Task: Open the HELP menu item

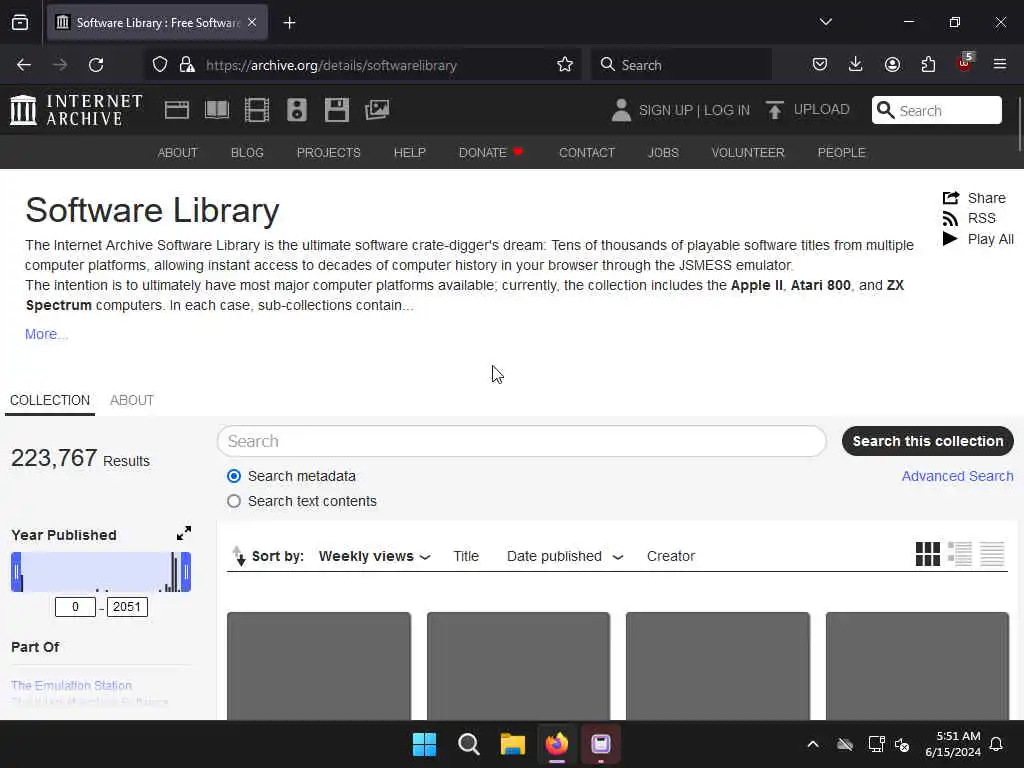Action: point(409,153)
